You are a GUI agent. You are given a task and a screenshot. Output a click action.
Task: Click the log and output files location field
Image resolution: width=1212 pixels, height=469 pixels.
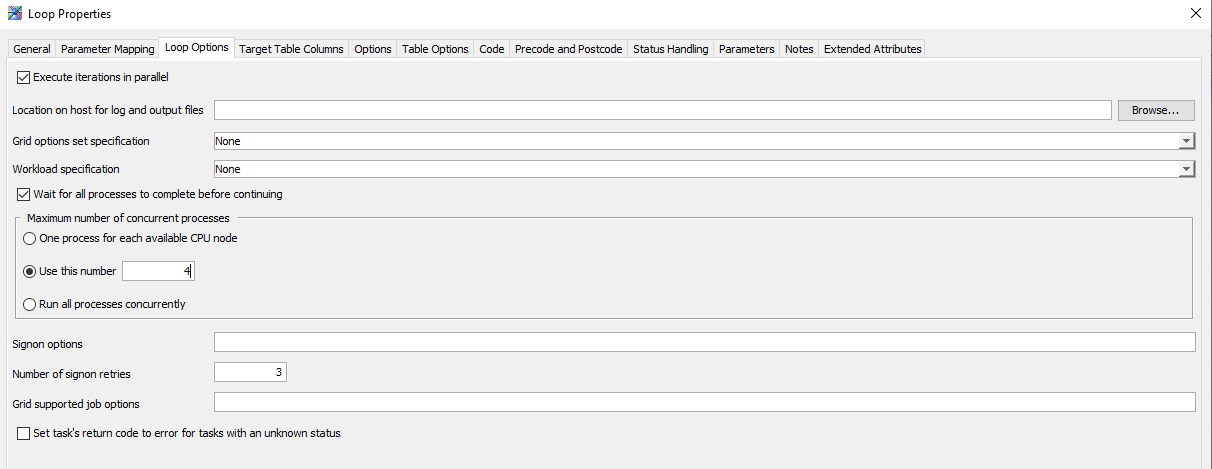coord(663,110)
